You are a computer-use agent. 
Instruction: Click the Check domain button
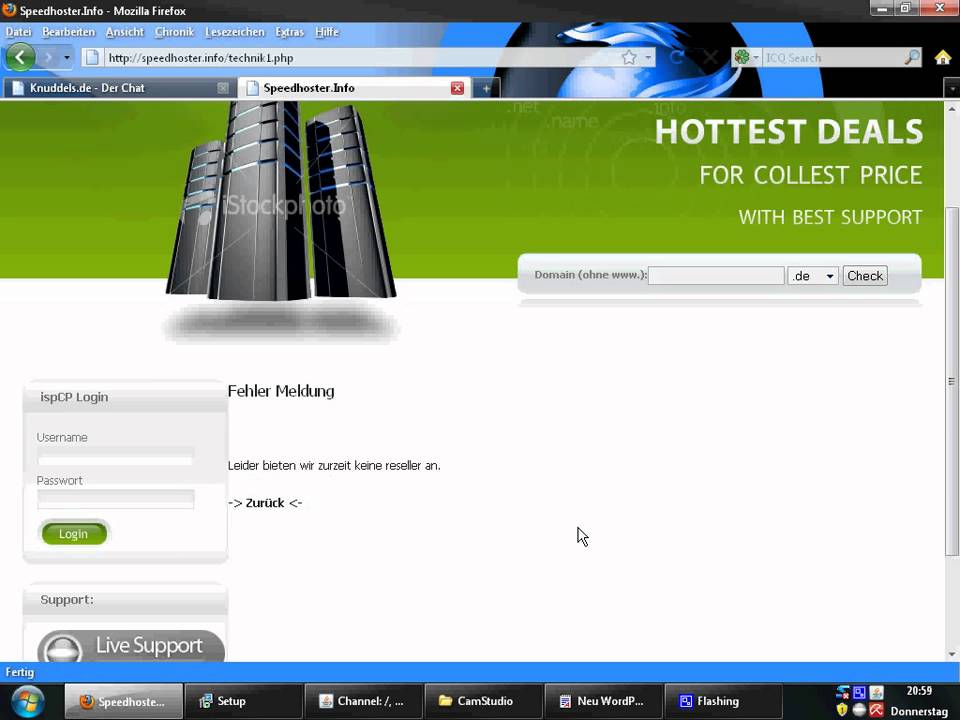[864, 276]
